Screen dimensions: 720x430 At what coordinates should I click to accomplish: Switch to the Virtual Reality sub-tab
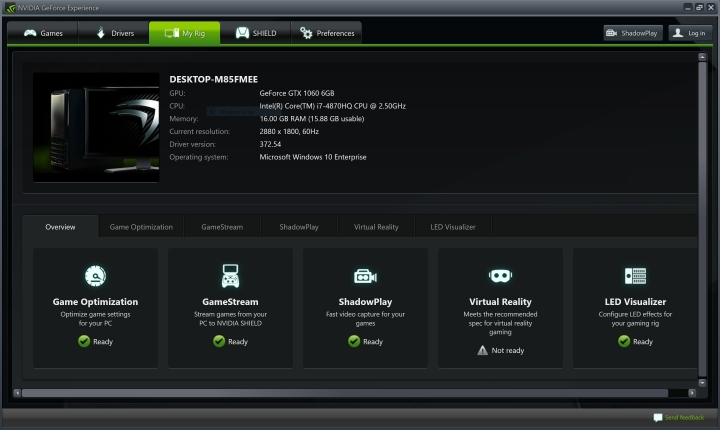pos(376,227)
